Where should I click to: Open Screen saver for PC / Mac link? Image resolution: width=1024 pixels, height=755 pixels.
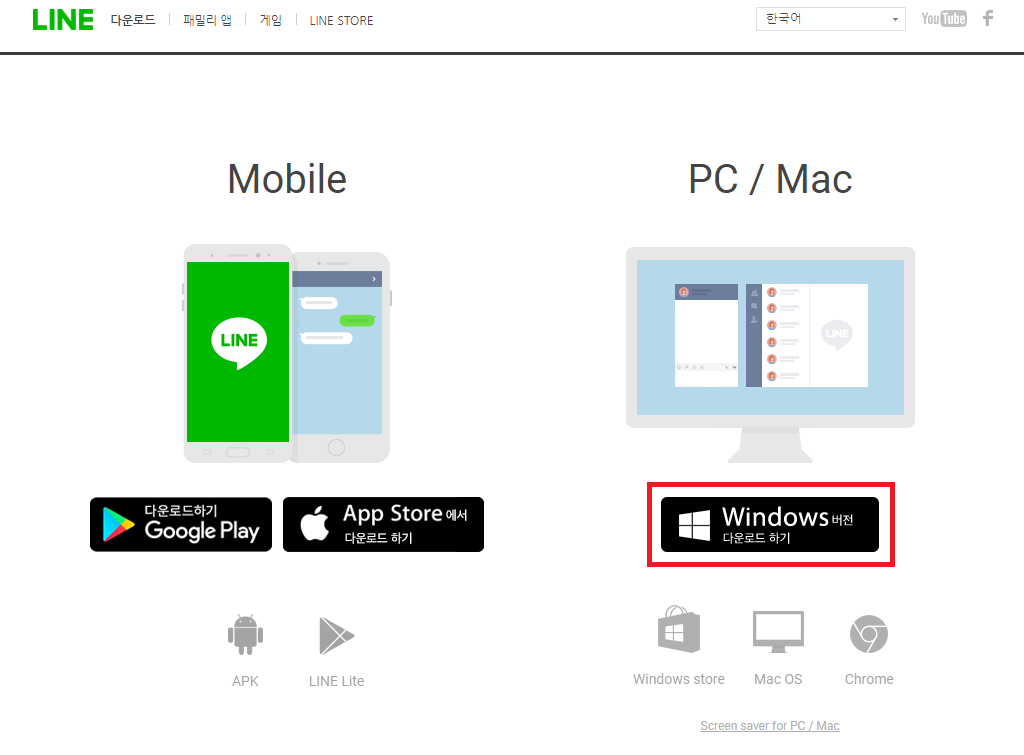click(x=770, y=726)
